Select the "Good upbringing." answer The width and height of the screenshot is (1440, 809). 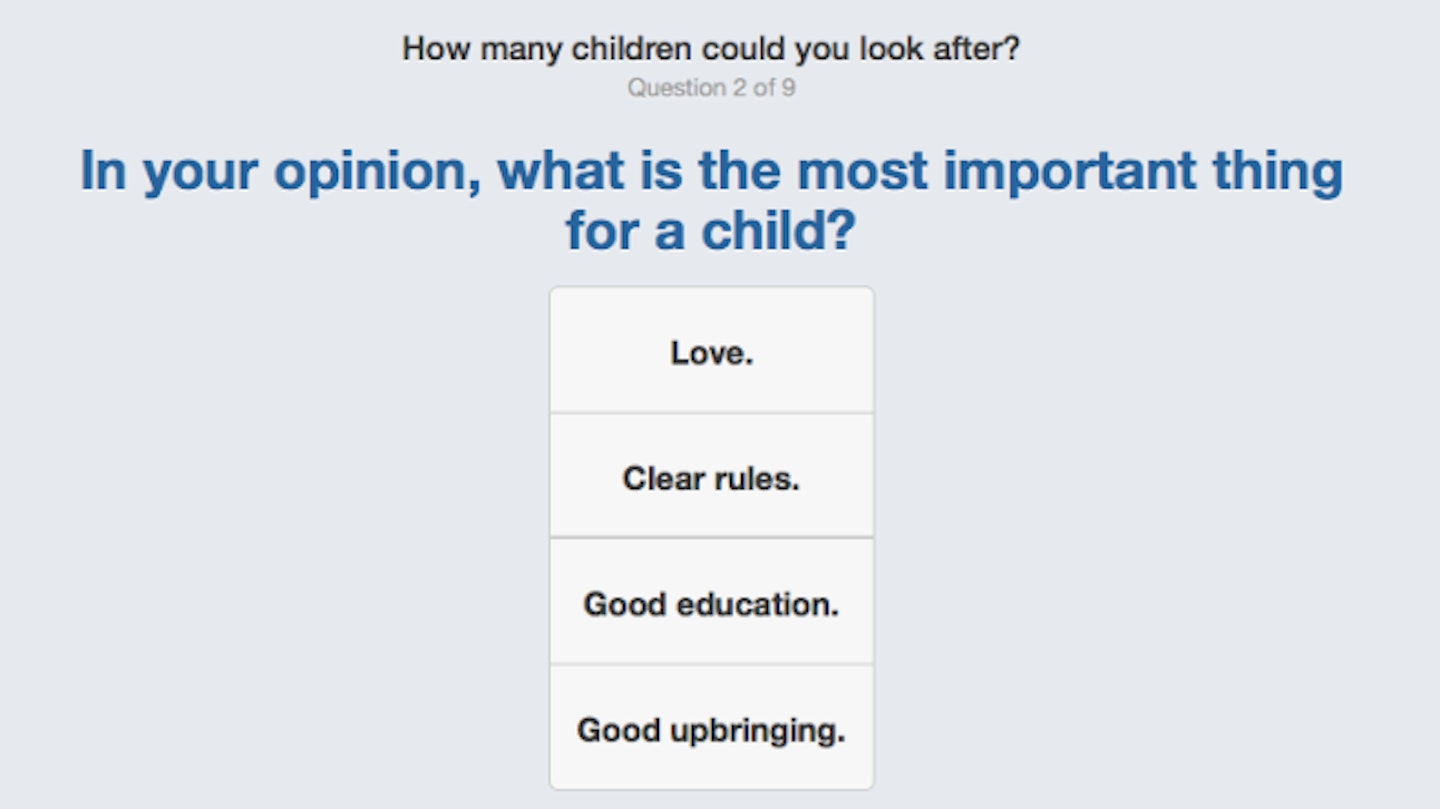[711, 728]
